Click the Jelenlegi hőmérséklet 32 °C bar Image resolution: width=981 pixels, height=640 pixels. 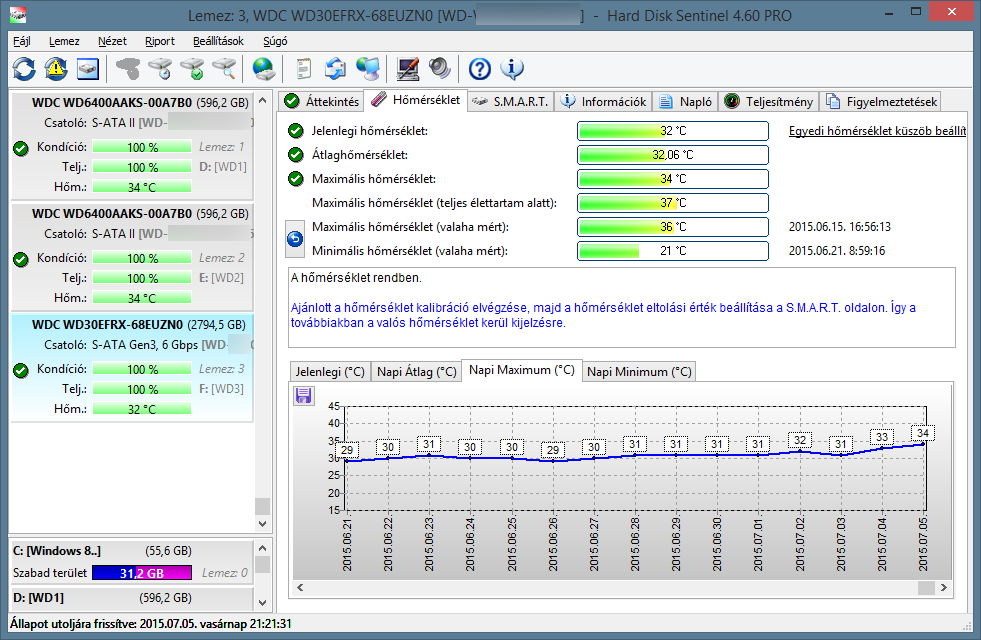(x=673, y=131)
